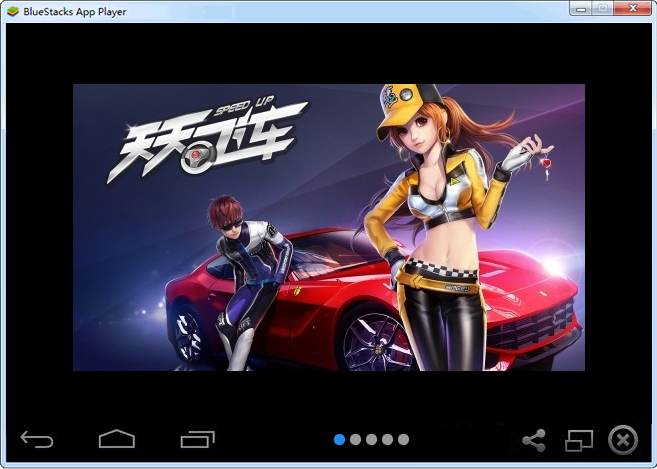Image resolution: width=657 pixels, height=469 pixels.
Task: Toggle full screen with the double-window icon
Action: click(579, 439)
